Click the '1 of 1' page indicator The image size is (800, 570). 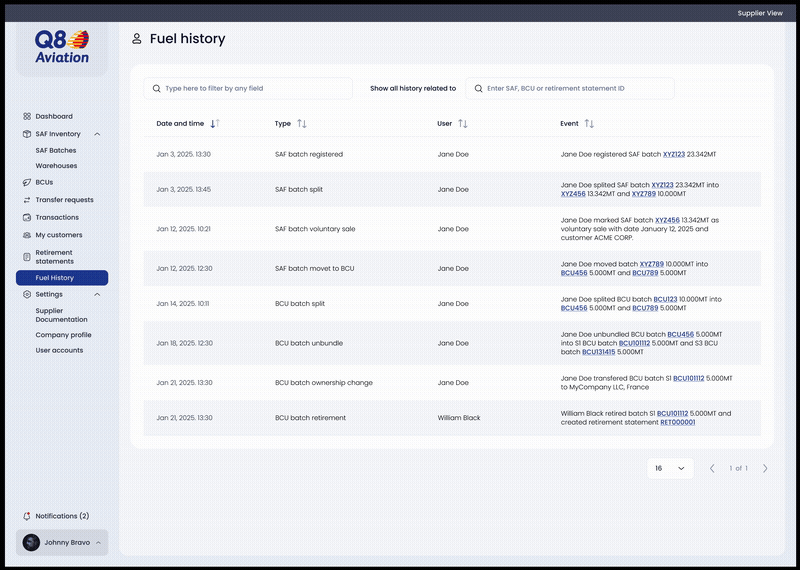tap(738, 468)
